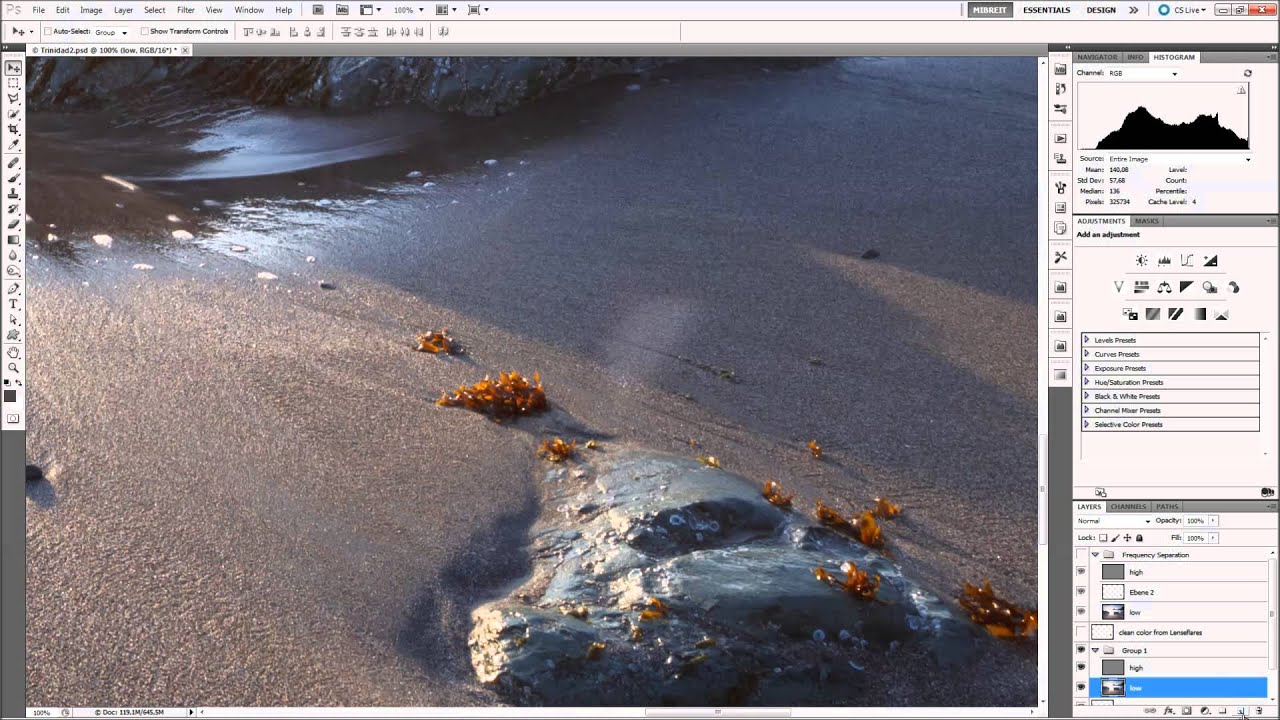Enable the Auto-Select checkbox

[x=47, y=31]
